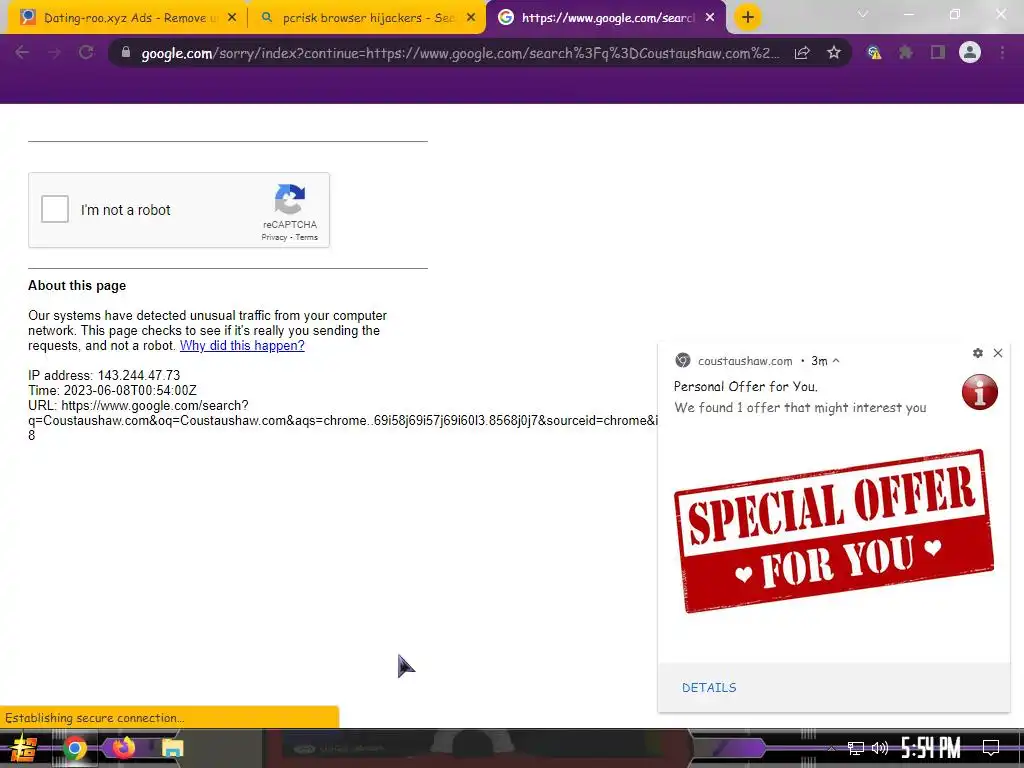Open the extension icon with warning badge
This screenshot has width=1024, height=768.
[874, 53]
